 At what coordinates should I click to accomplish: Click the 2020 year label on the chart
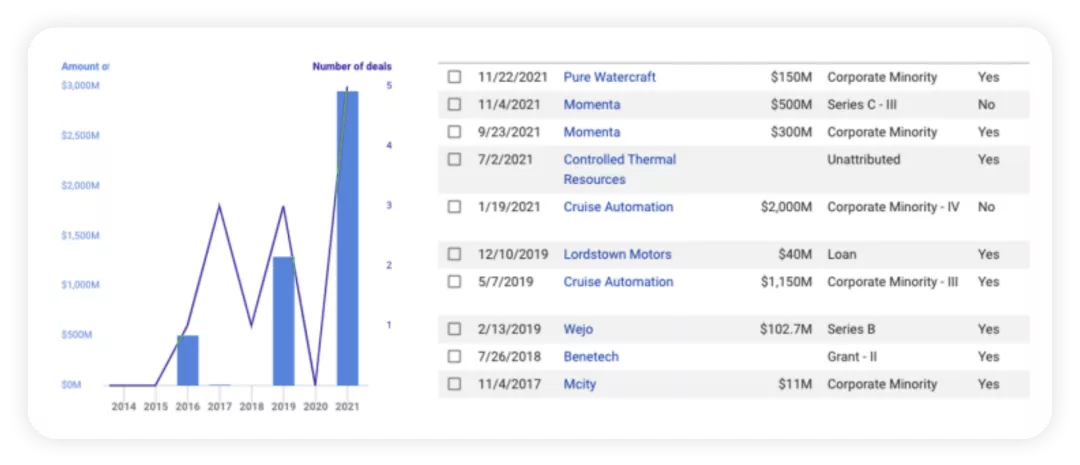315,406
